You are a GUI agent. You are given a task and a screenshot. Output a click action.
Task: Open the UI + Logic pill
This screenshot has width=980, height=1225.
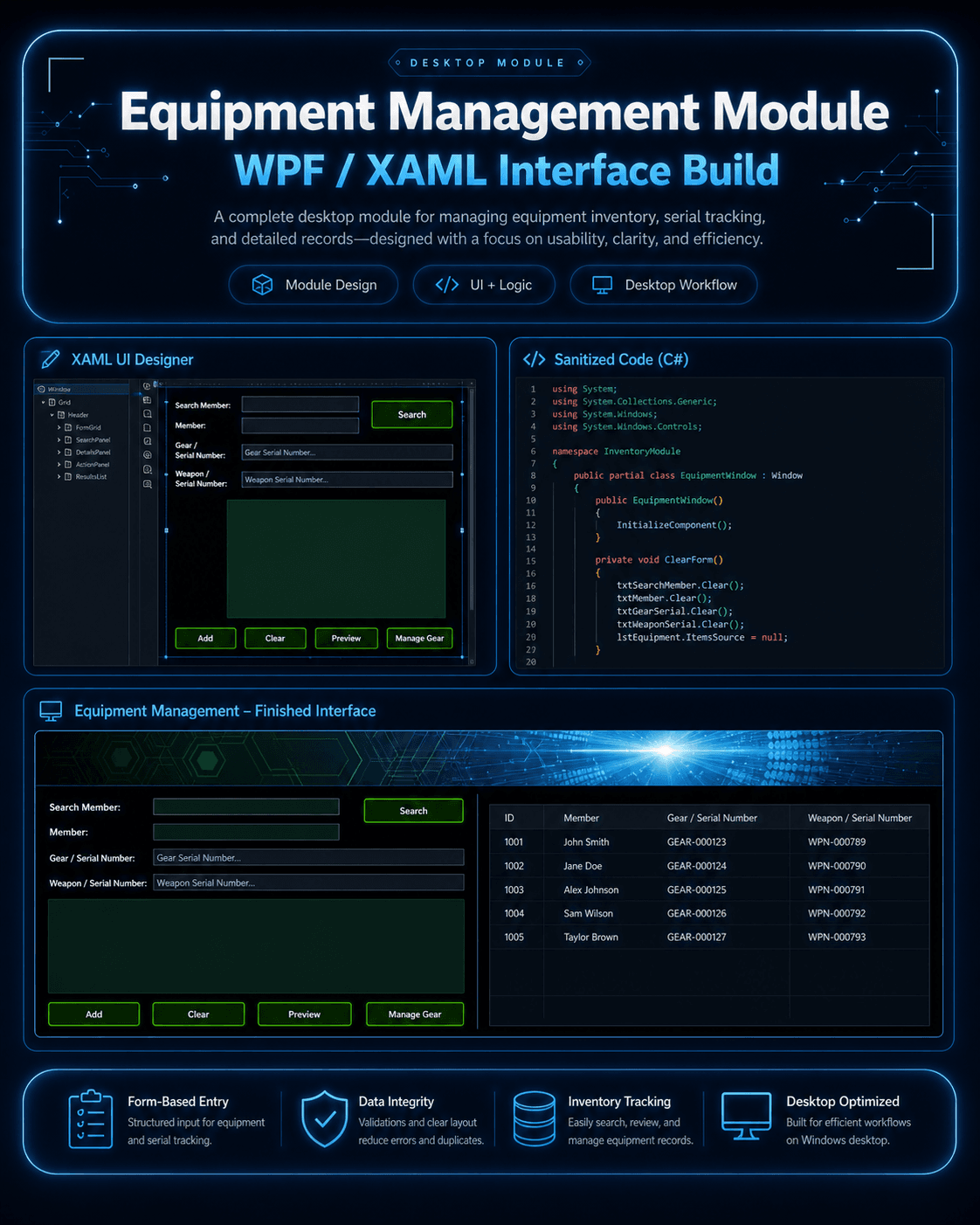[484, 285]
